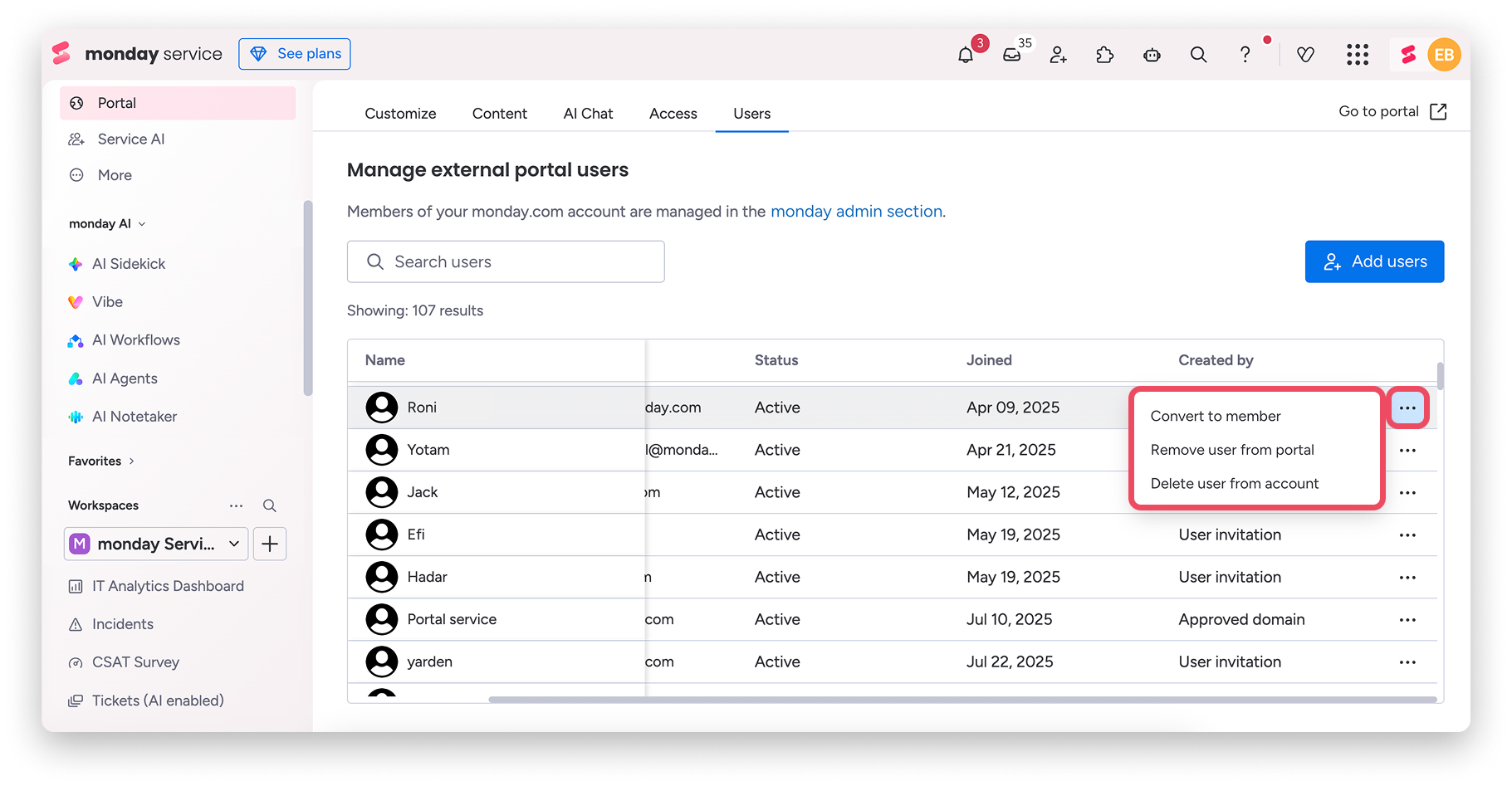Screen dimensions: 1512x786
Task: Focus the Search users field
Action: point(506,261)
